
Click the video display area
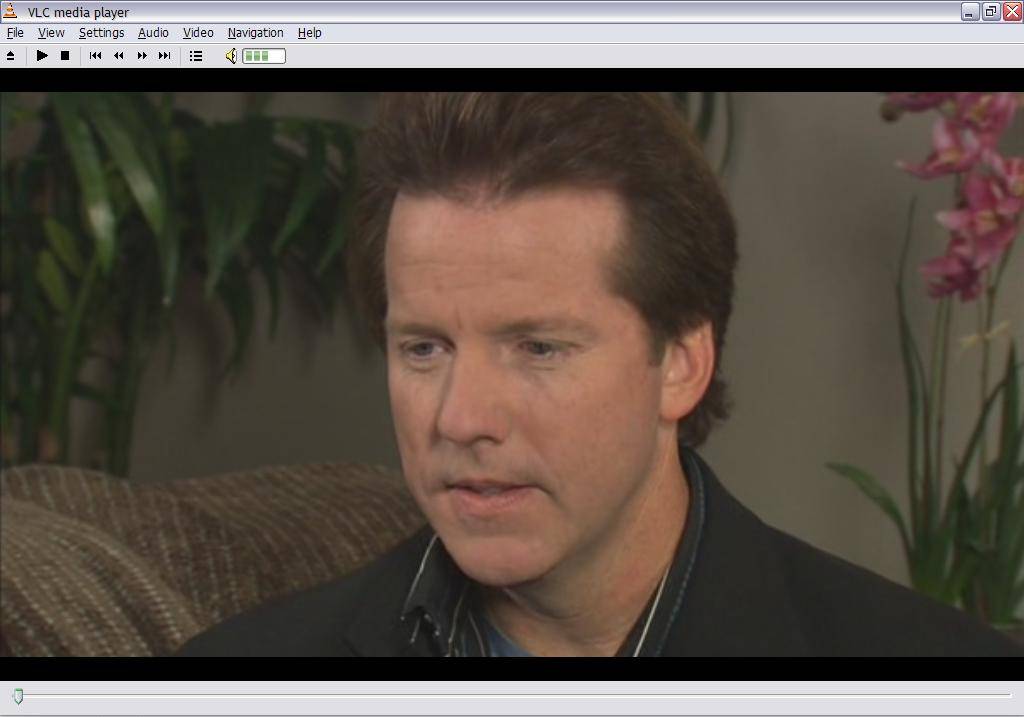coord(512,374)
